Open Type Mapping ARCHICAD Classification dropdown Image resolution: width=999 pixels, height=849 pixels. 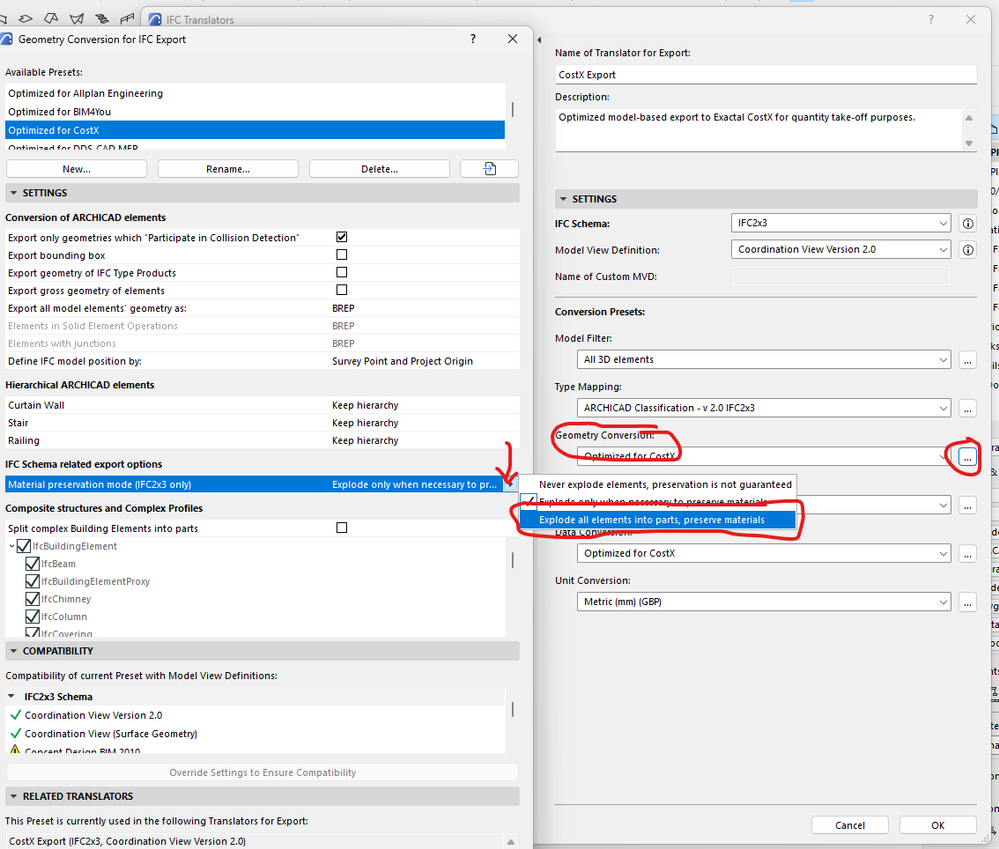click(x=764, y=408)
